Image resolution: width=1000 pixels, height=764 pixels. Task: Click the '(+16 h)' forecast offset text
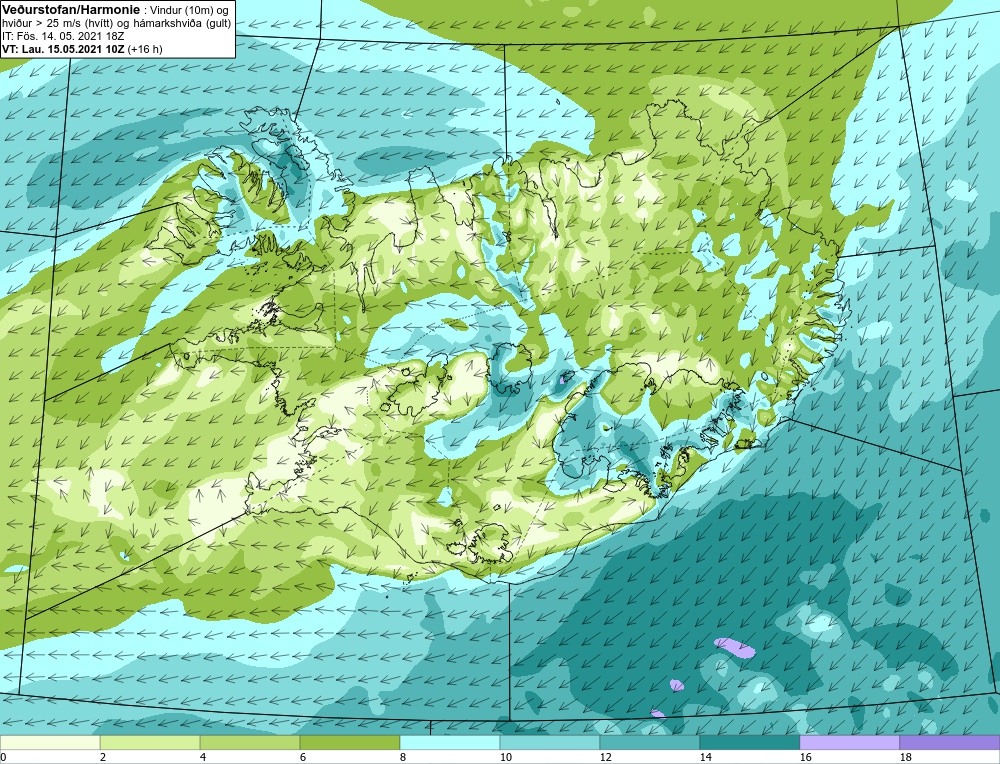[145, 49]
